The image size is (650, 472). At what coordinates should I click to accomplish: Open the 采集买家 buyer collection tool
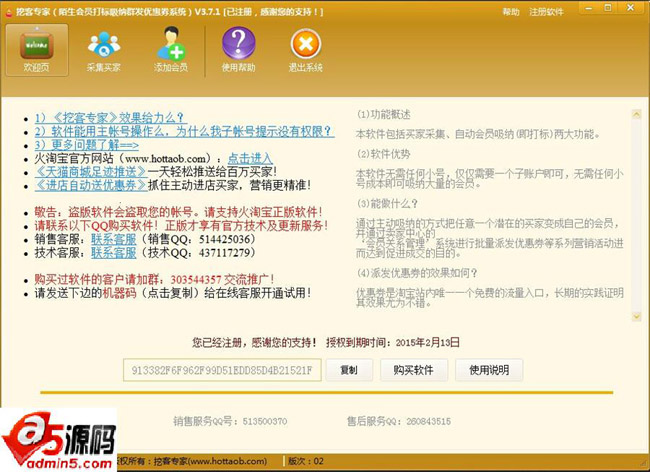(104, 50)
